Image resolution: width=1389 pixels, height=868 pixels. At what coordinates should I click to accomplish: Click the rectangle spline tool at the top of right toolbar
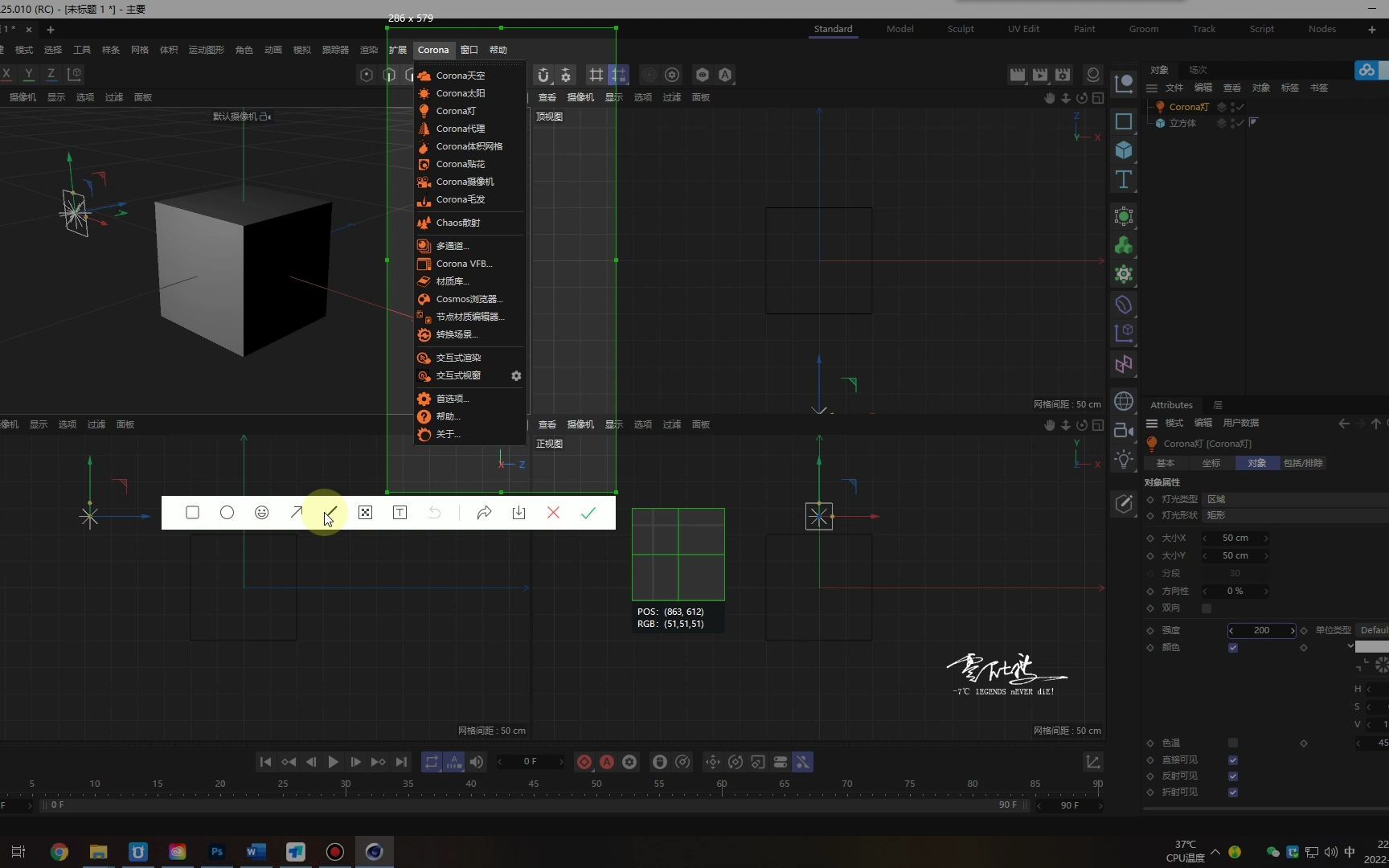point(1123,121)
